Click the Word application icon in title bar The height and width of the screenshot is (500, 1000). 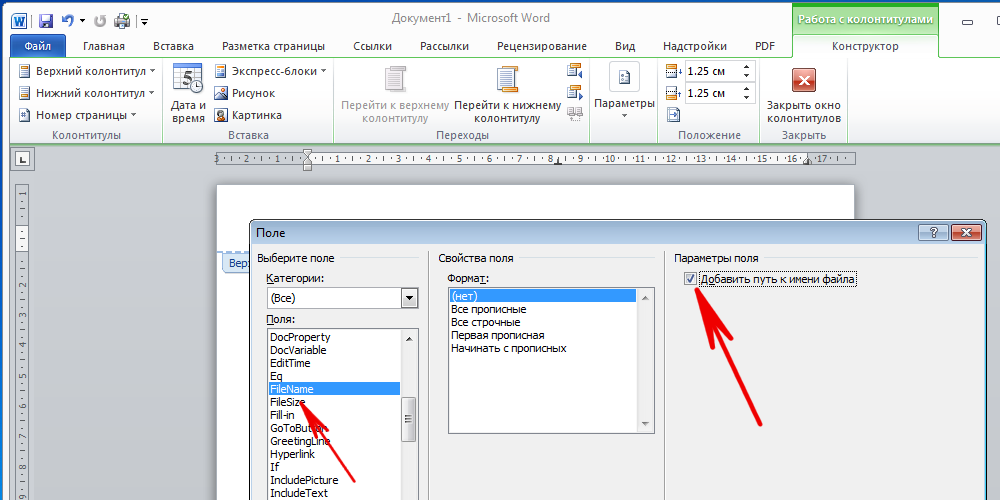[x=19, y=20]
